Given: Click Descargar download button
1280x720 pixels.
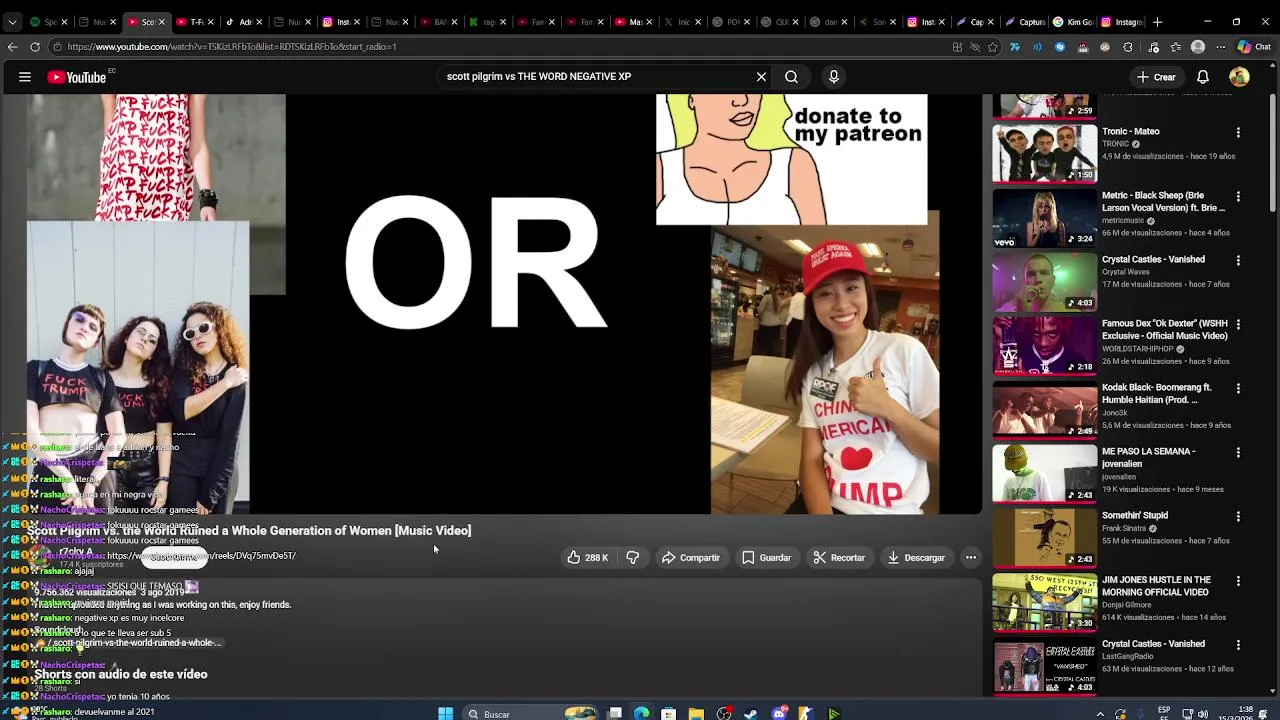Looking at the screenshot, I should (x=915, y=558).
